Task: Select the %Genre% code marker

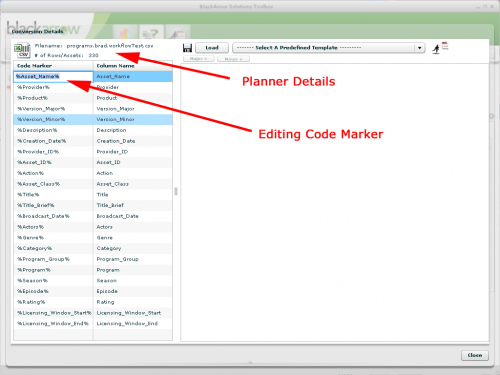Action: [53, 238]
